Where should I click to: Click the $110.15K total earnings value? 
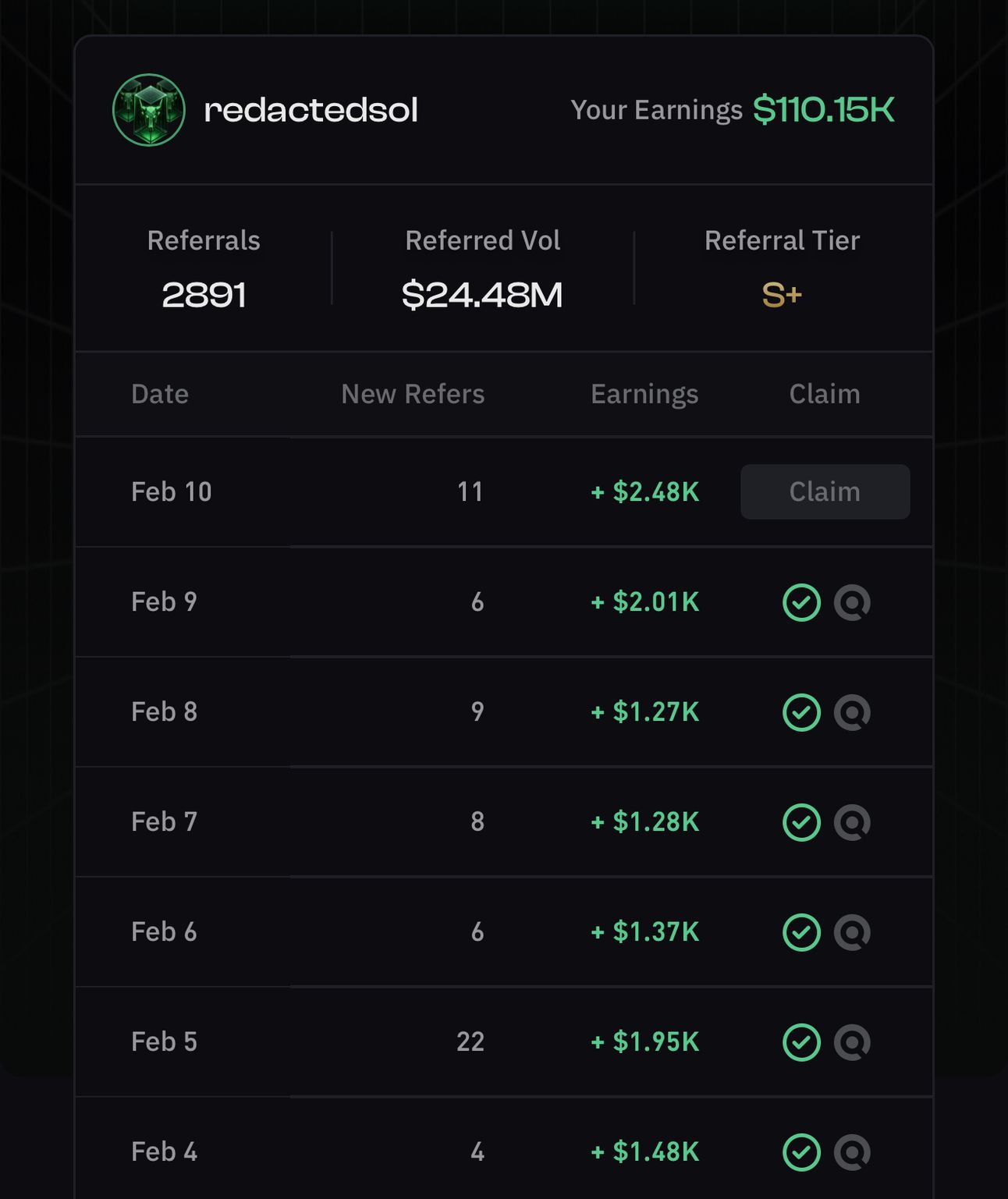[824, 110]
